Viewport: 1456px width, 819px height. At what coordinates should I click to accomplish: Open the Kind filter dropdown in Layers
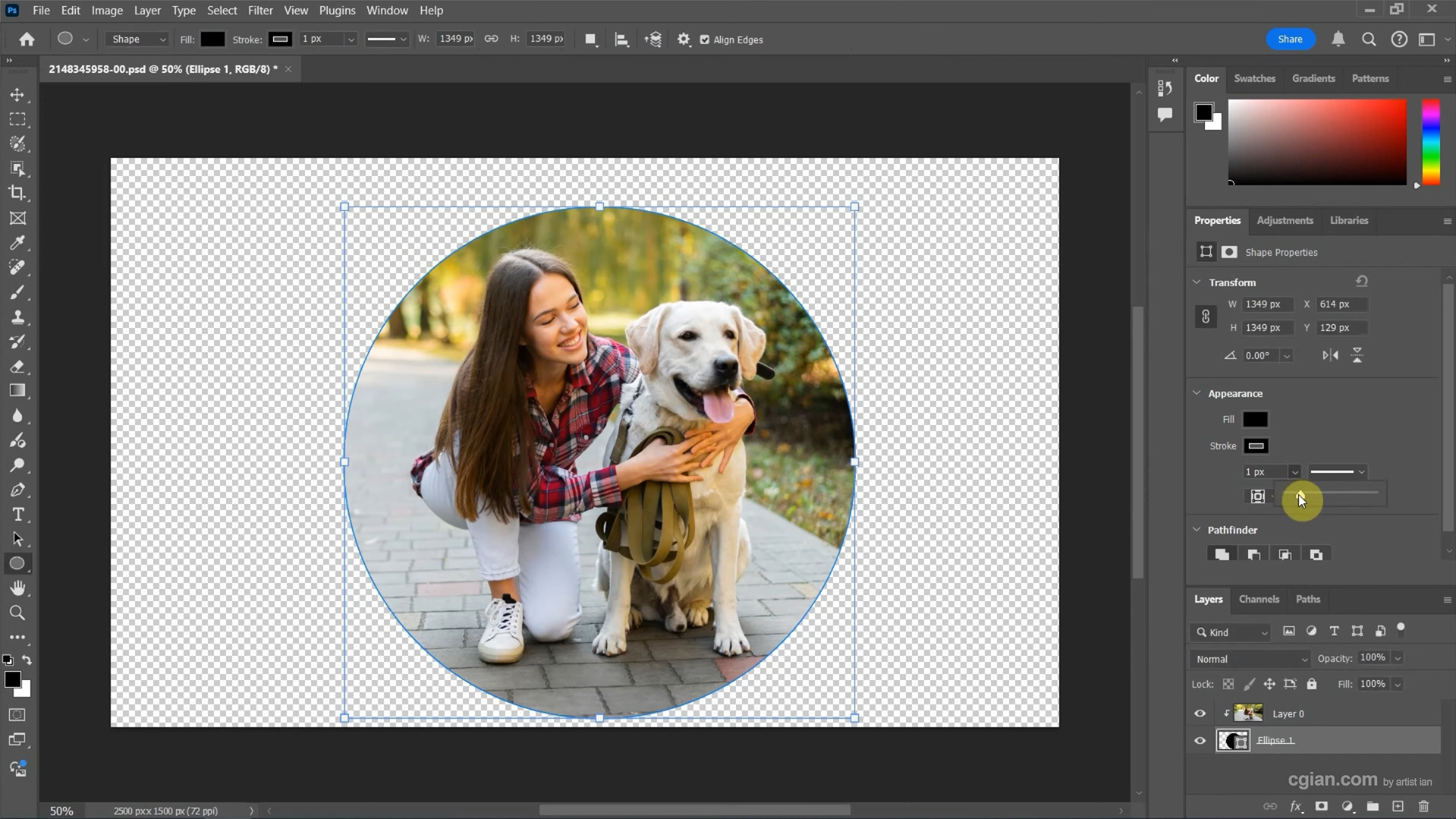pyautogui.click(x=1229, y=632)
